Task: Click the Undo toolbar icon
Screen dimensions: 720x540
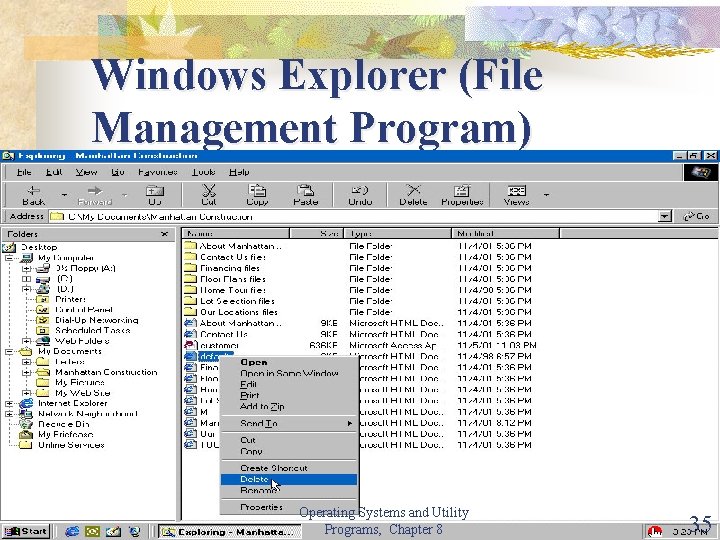Action: click(x=360, y=195)
